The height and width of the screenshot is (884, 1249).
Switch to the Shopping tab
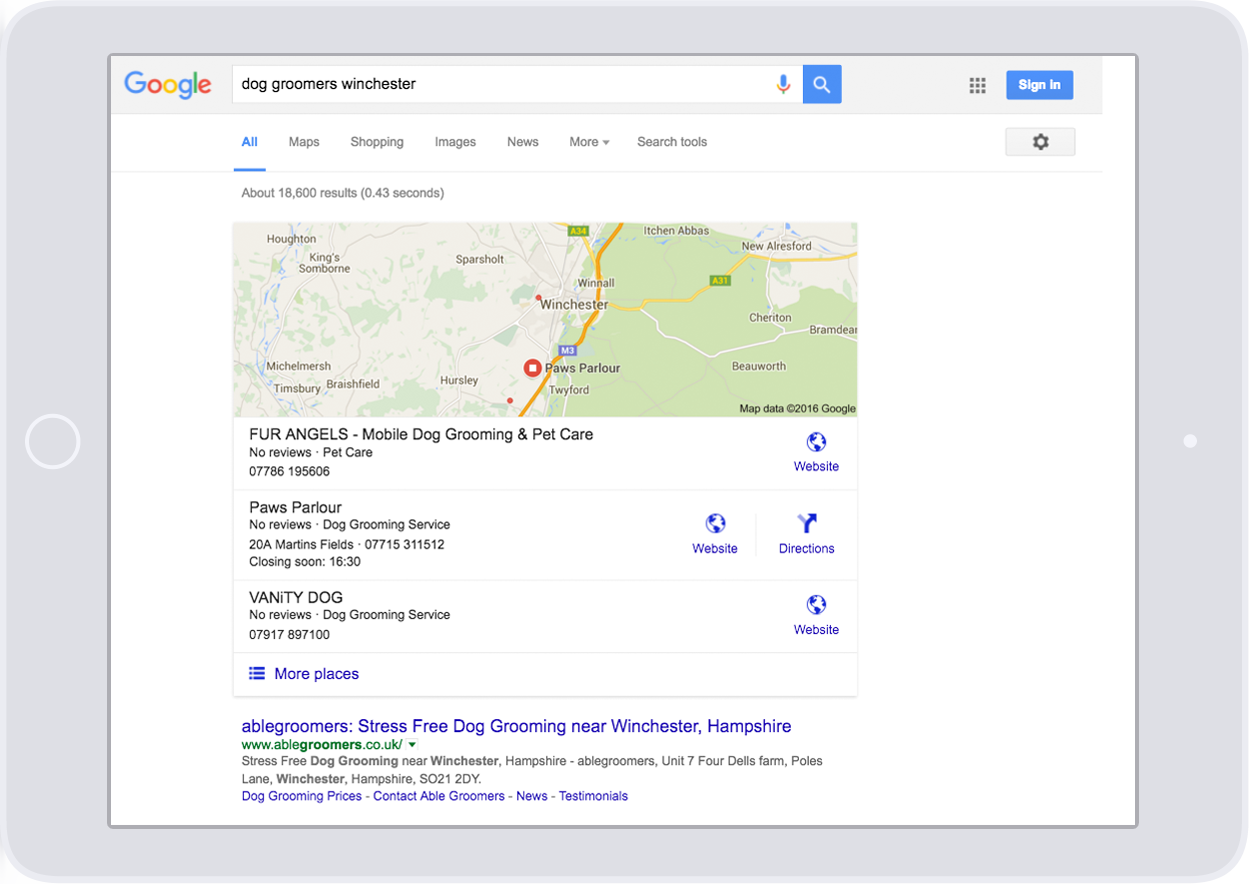(x=377, y=142)
